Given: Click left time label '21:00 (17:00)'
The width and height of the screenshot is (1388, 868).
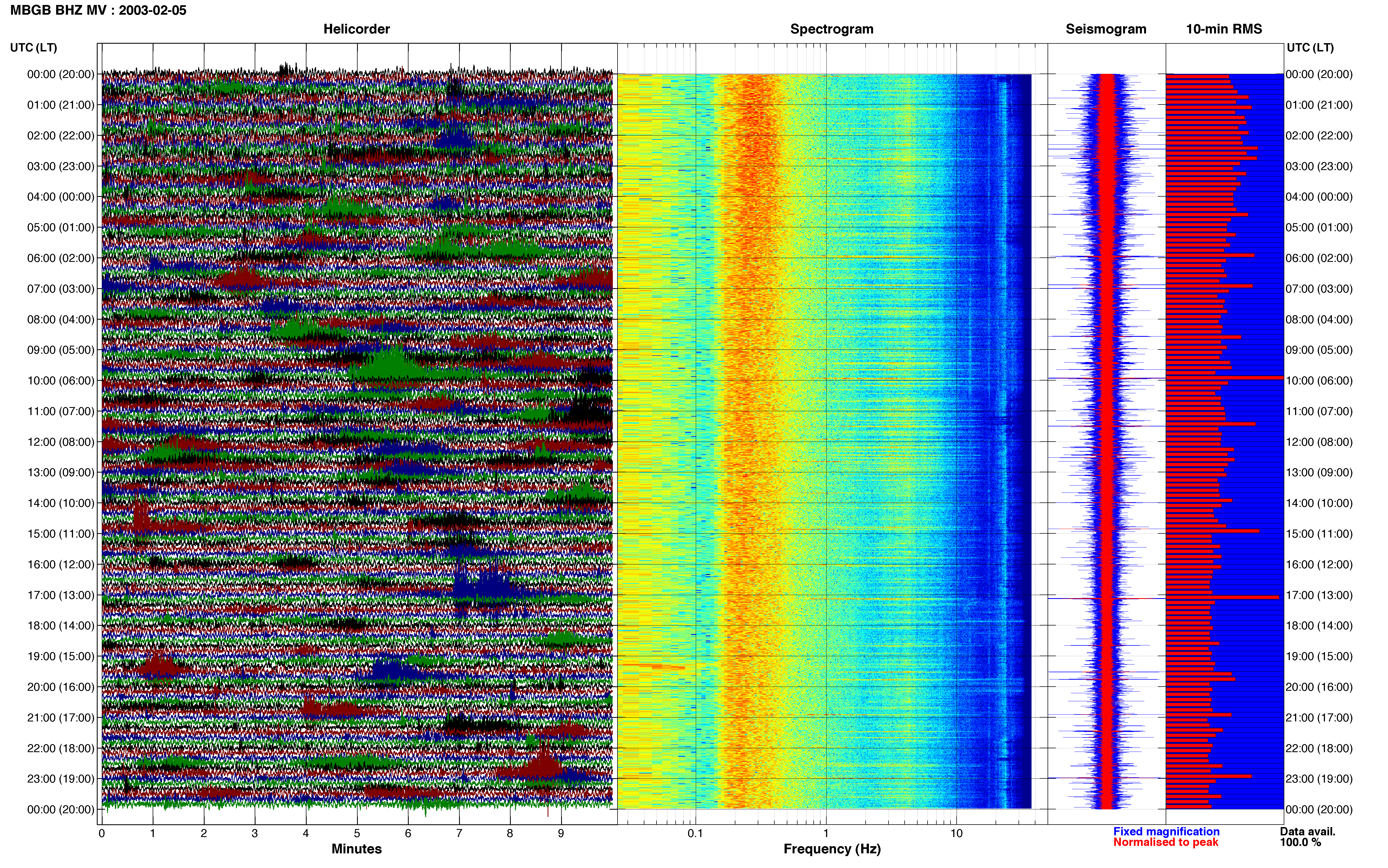Looking at the screenshot, I should (x=61, y=718).
